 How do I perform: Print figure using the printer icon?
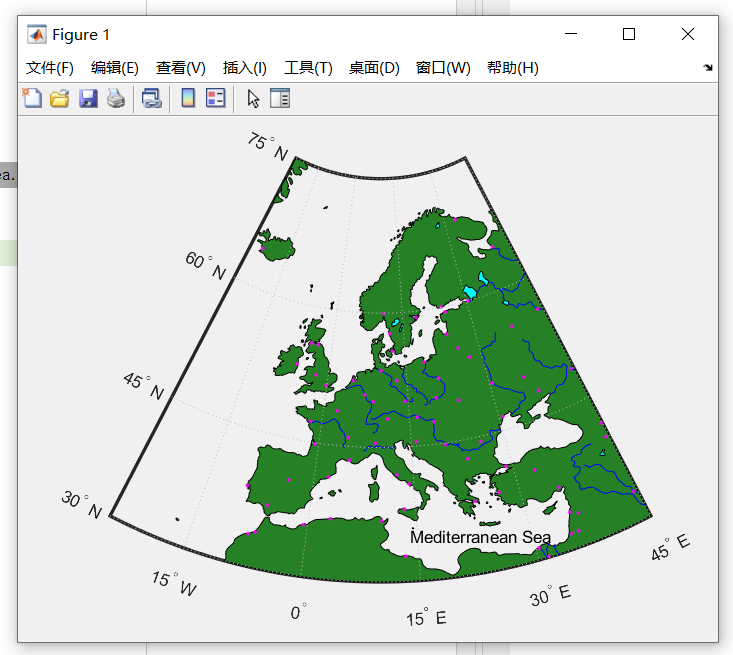pyautogui.click(x=115, y=98)
